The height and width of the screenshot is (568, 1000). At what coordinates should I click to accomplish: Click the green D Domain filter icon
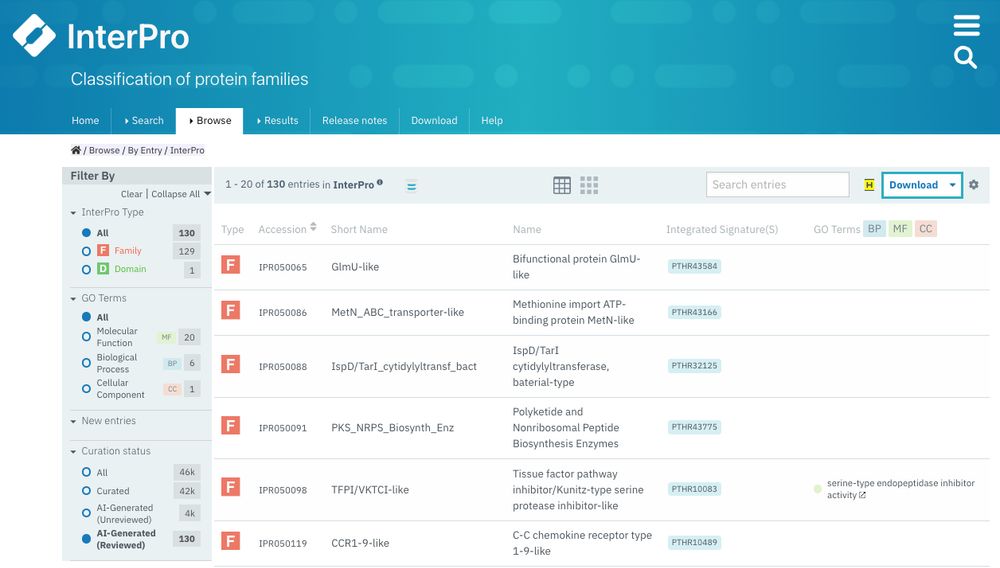[x=103, y=269]
